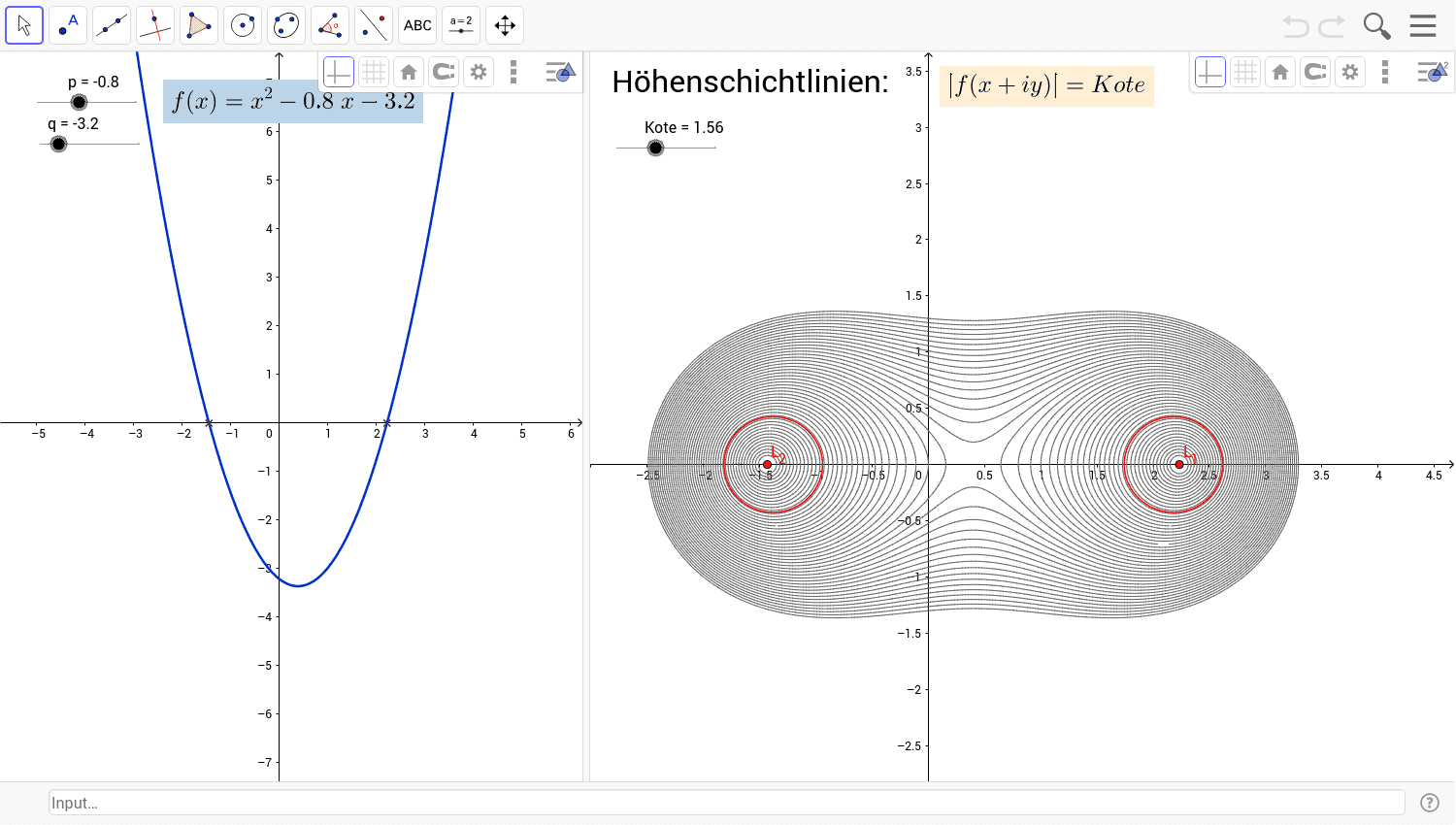This screenshot has width=1456, height=825.
Task: Click the Kote = 1.56 slider handle
Action: click(x=655, y=148)
